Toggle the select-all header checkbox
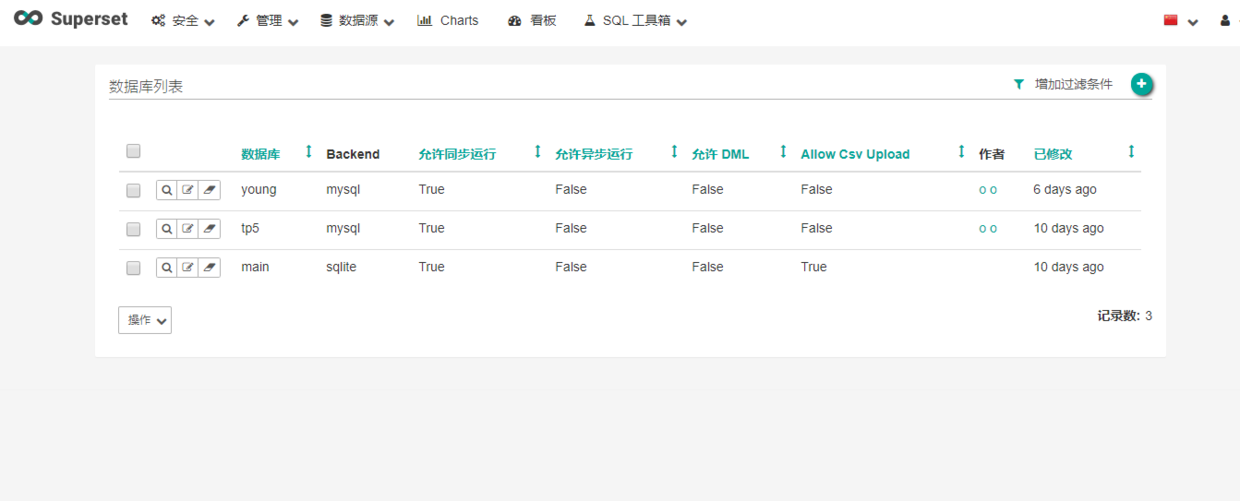1240x501 pixels. pyautogui.click(x=133, y=152)
